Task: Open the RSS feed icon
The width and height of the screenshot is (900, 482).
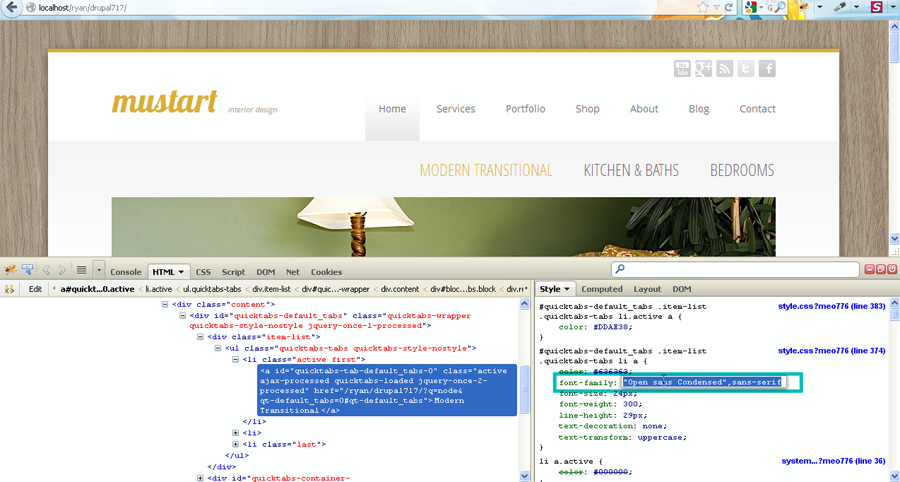Action: pos(725,68)
